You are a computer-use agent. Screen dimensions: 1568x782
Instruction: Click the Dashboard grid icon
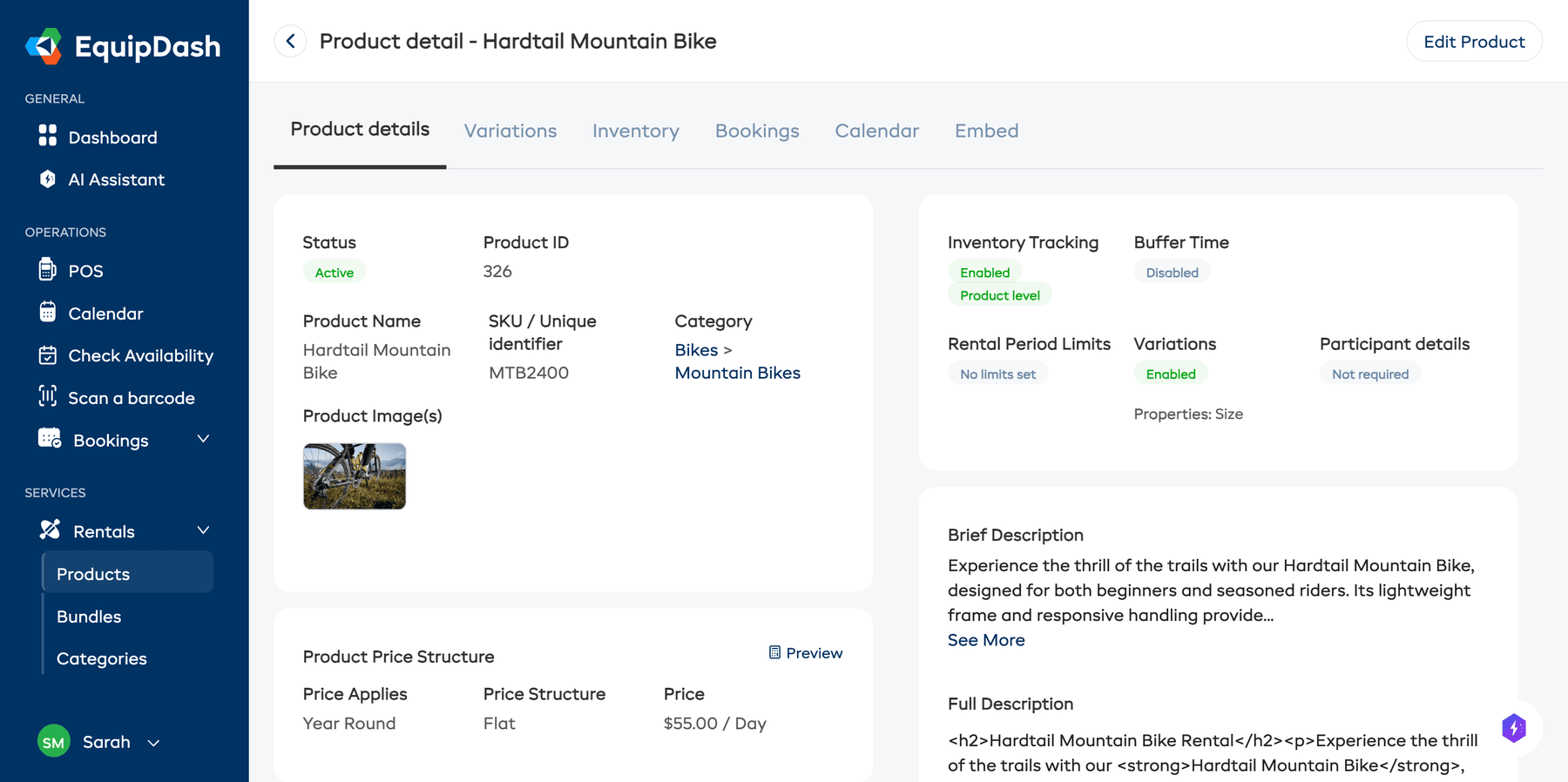pos(48,136)
